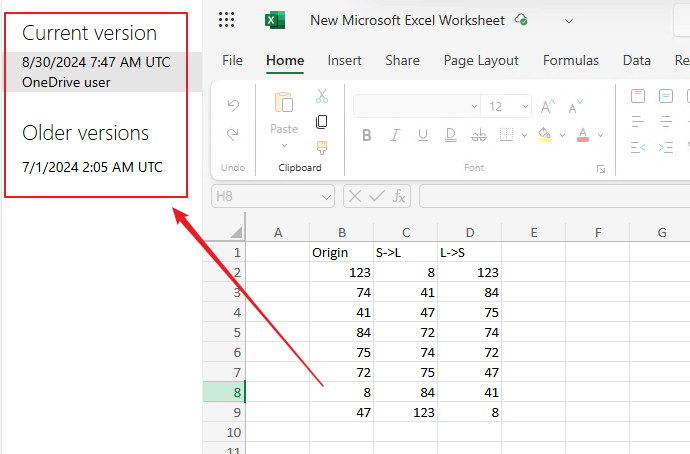Click the L->S header cell
The height and width of the screenshot is (454, 690).
470,253
